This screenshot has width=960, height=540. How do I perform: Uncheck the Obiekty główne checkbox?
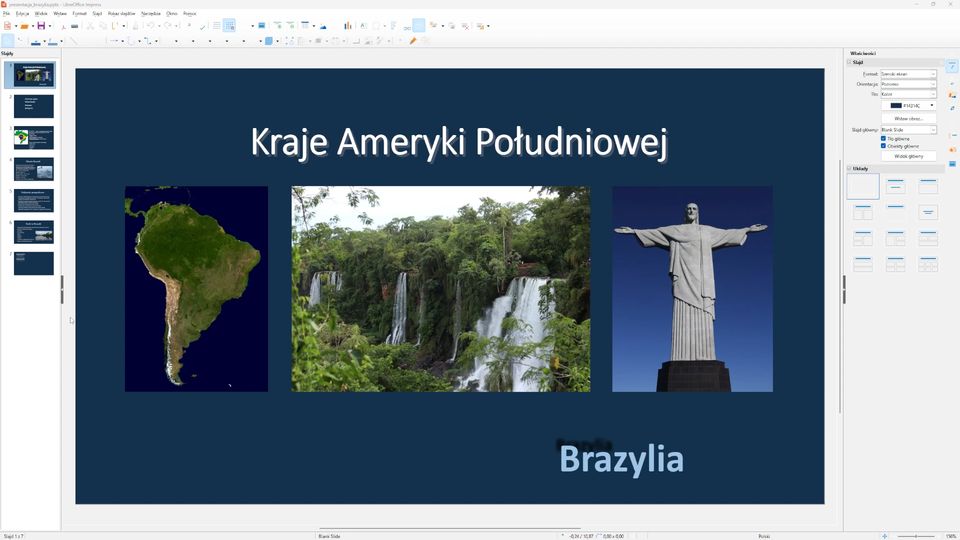click(x=883, y=146)
